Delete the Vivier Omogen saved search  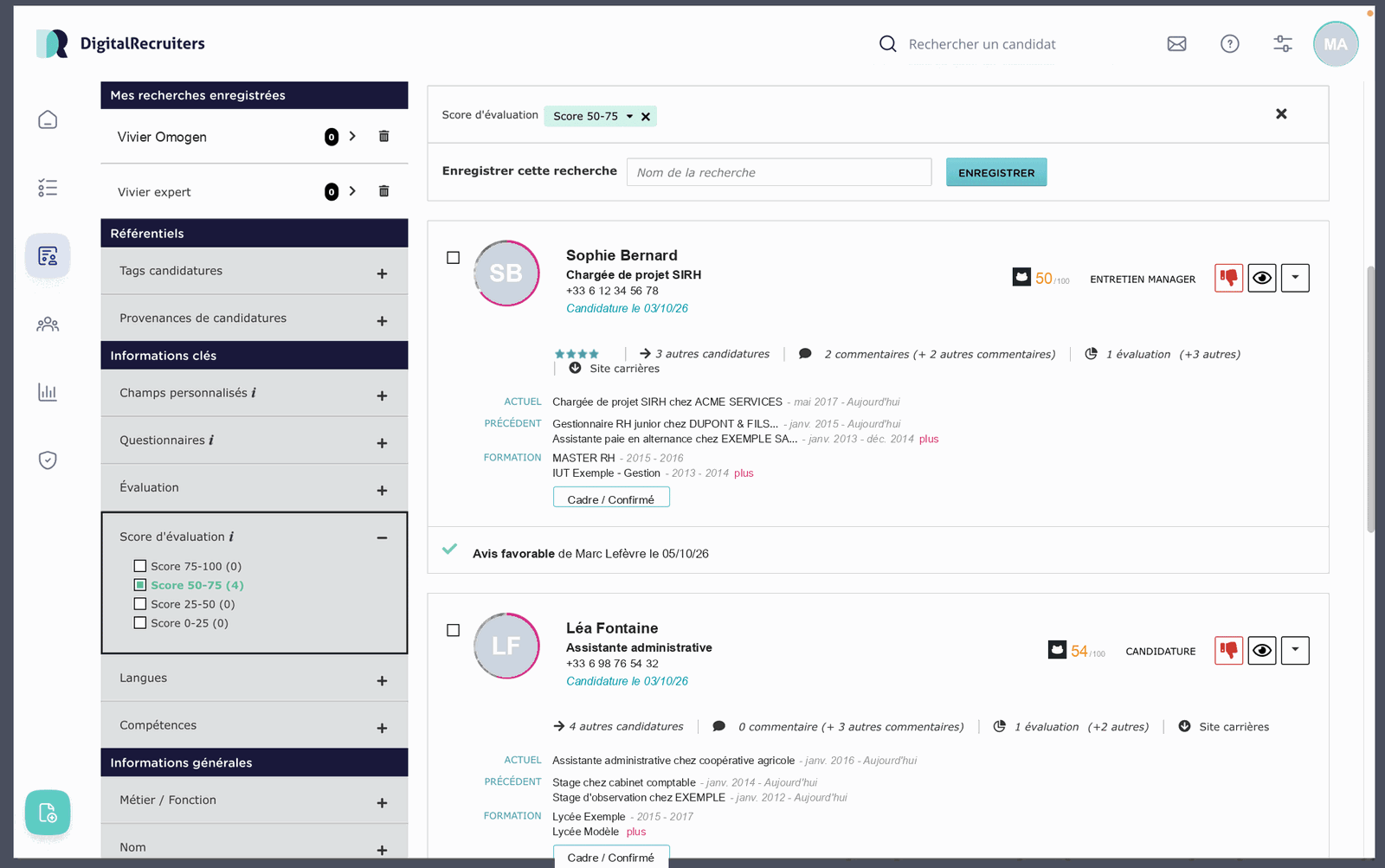point(383,136)
